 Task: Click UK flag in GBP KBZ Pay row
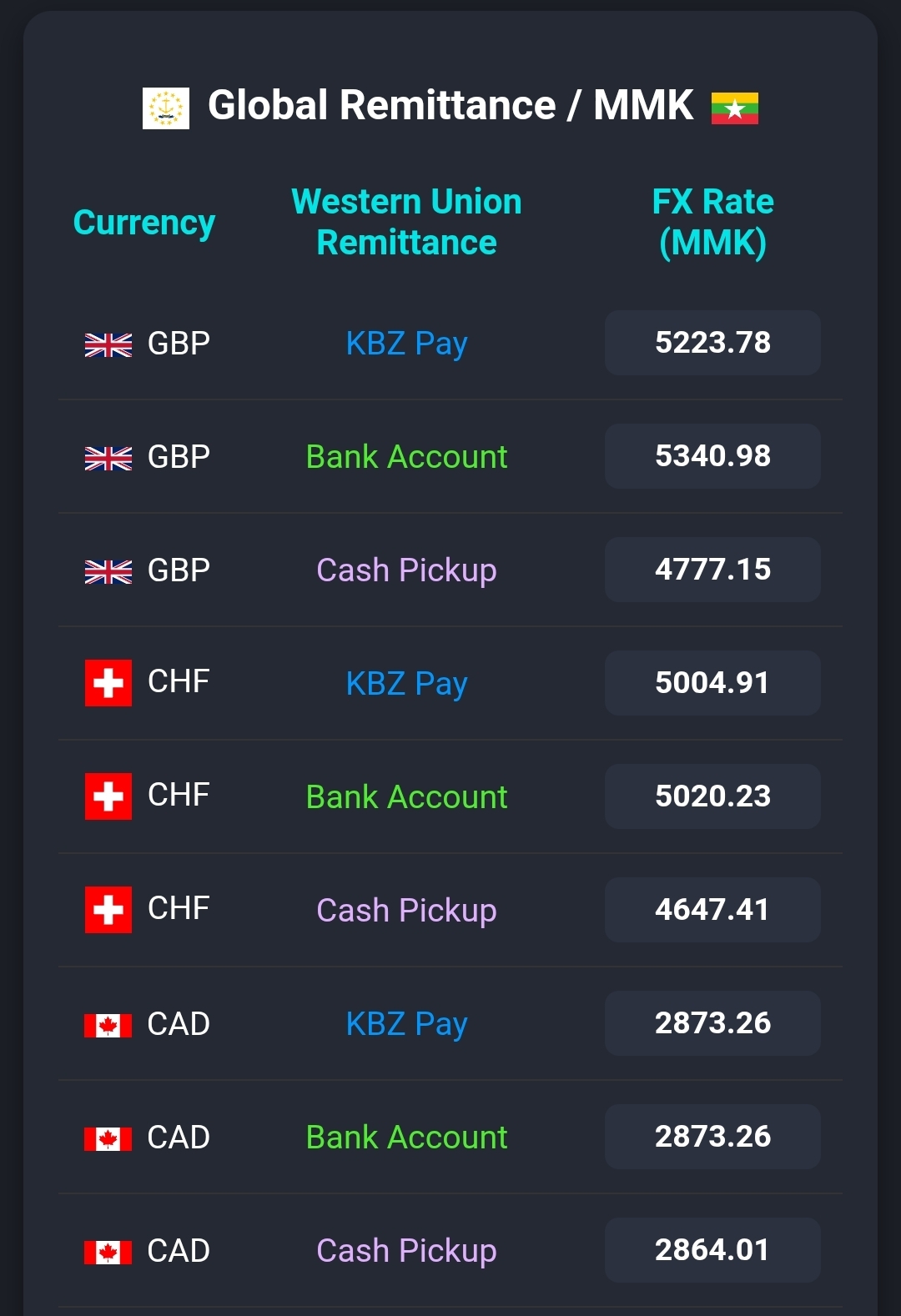(108, 344)
